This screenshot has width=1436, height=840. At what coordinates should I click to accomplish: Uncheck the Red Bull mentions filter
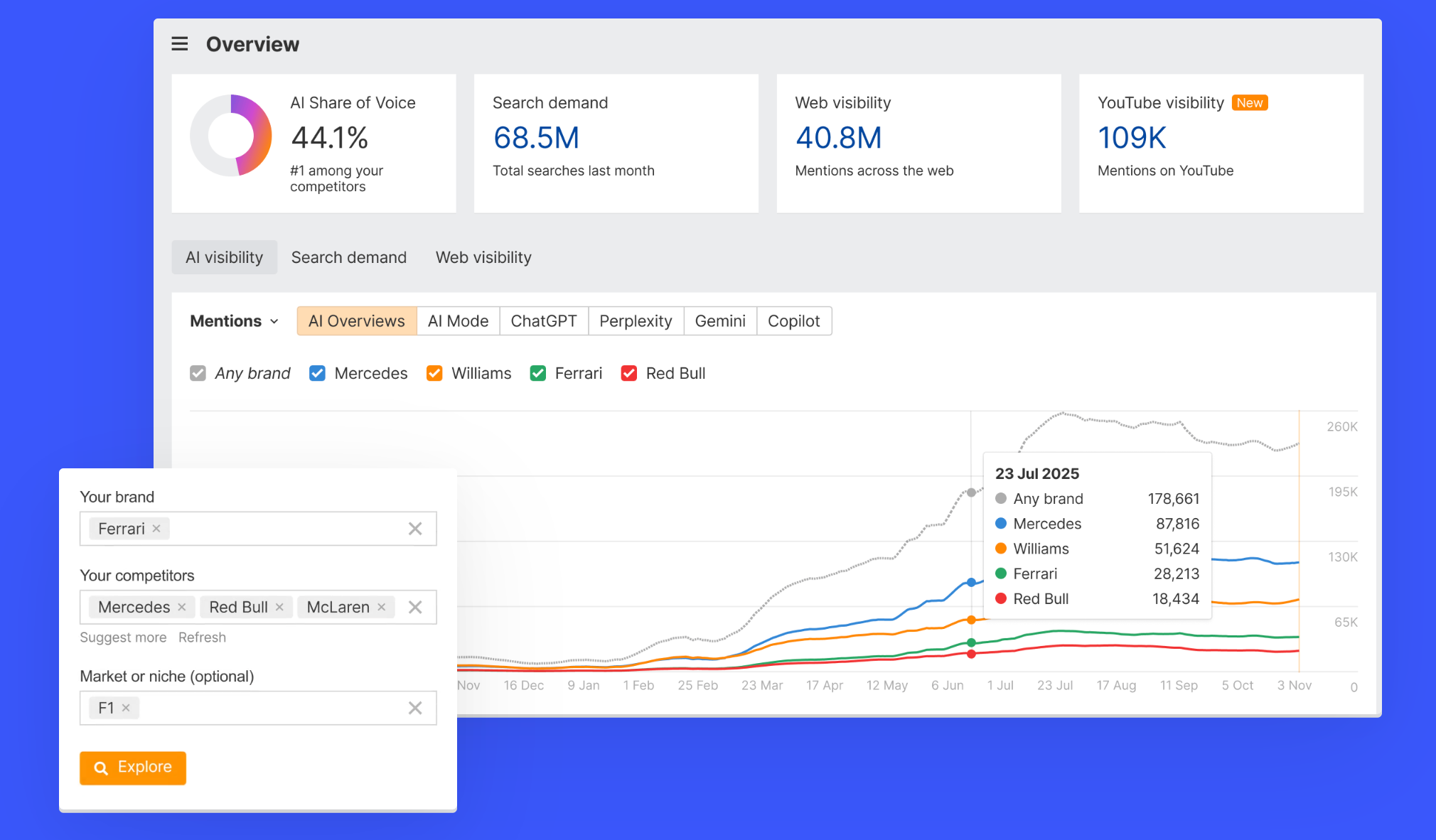coord(628,373)
